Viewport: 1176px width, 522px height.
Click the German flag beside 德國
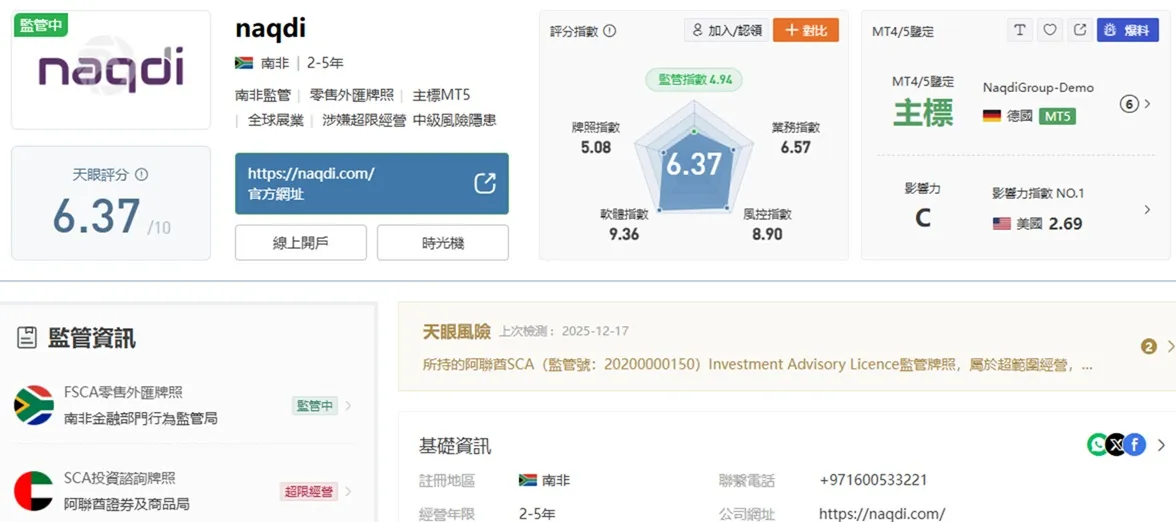point(992,116)
